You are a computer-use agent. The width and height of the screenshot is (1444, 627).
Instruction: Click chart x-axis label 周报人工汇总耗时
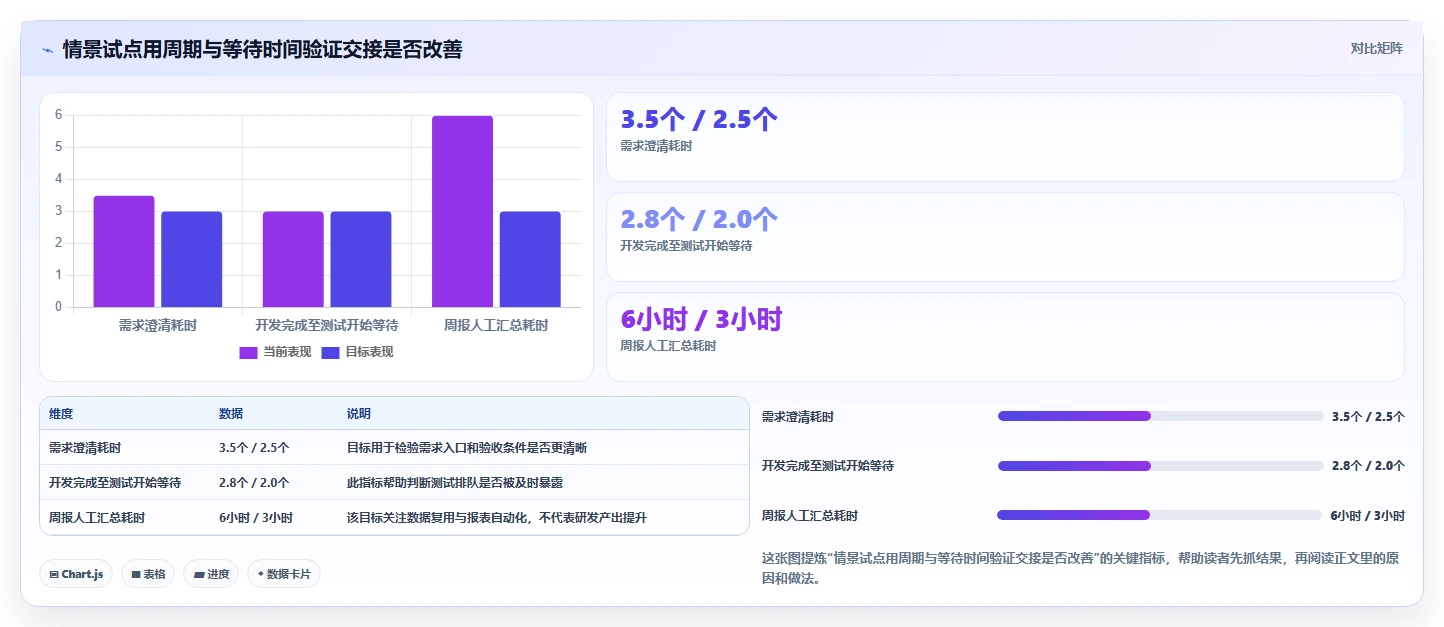point(496,325)
